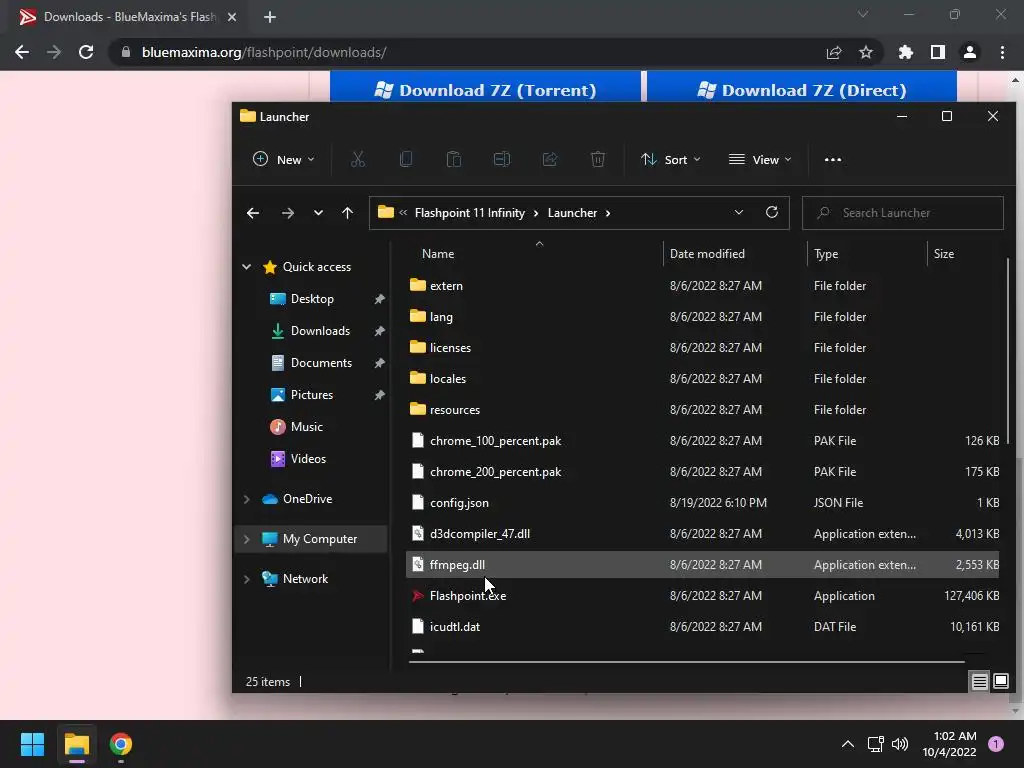The width and height of the screenshot is (1024, 768).
Task: Select the resources folder
Action: coord(703,409)
